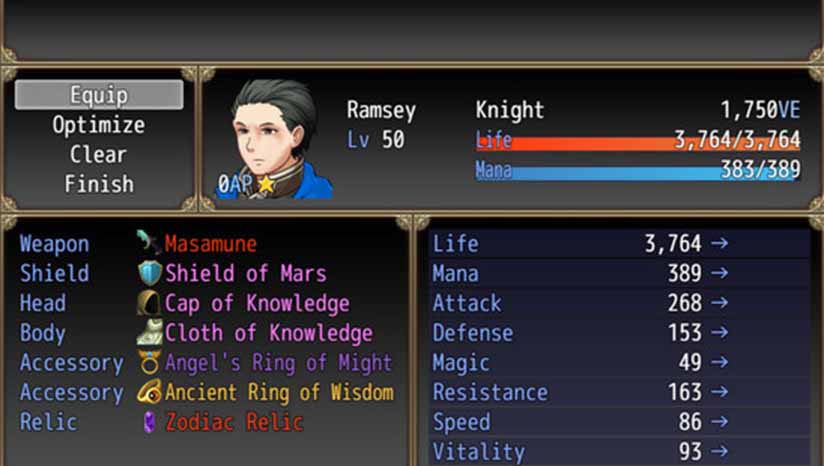Select the Weapon slot label
Image resolution: width=824 pixels, height=466 pixels.
coord(55,244)
